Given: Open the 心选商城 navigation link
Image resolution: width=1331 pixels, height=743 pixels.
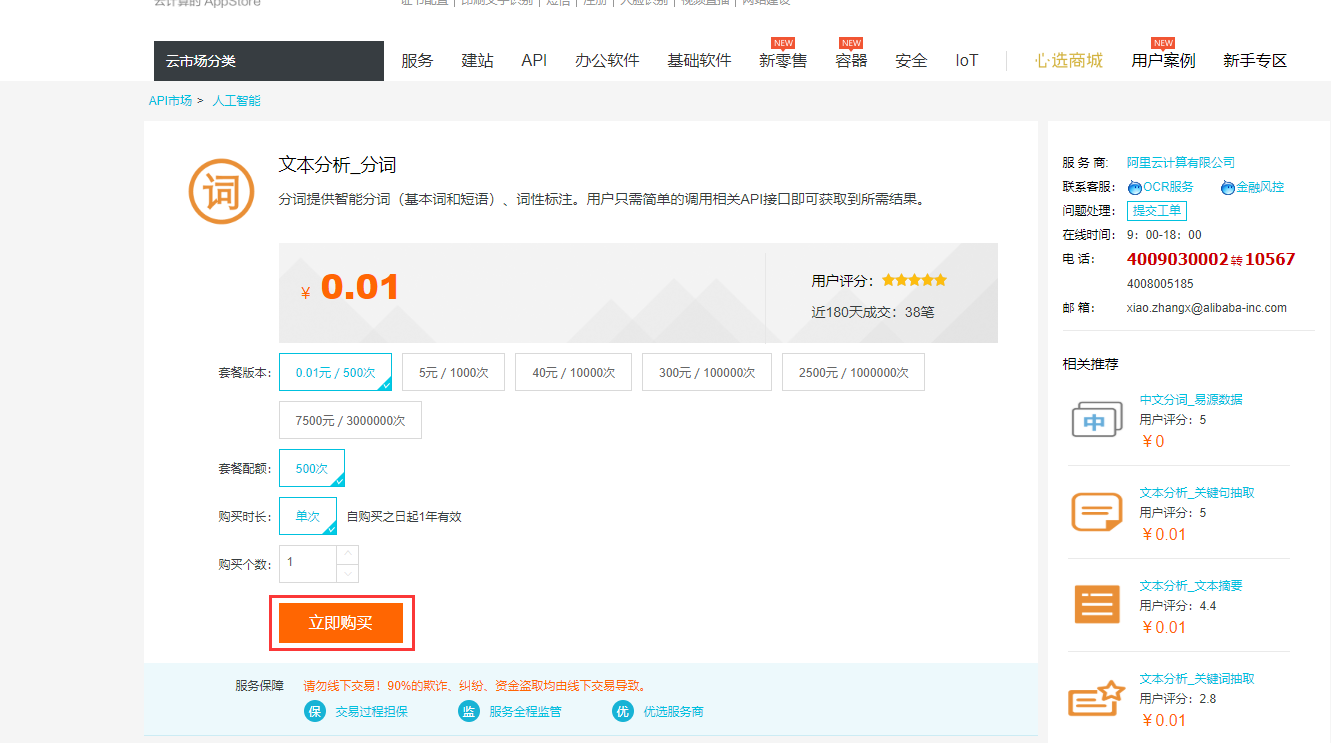Looking at the screenshot, I should click(x=1069, y=61).
